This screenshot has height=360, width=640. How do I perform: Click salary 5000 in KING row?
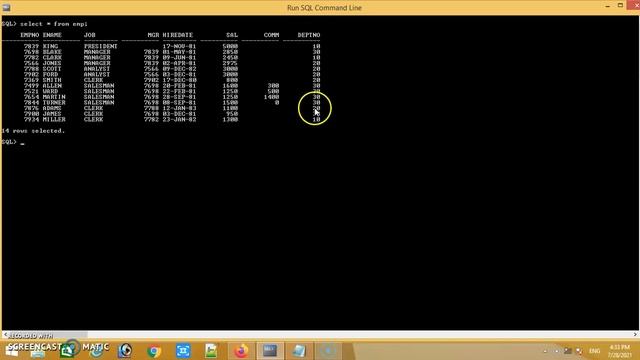pos(230,47)
